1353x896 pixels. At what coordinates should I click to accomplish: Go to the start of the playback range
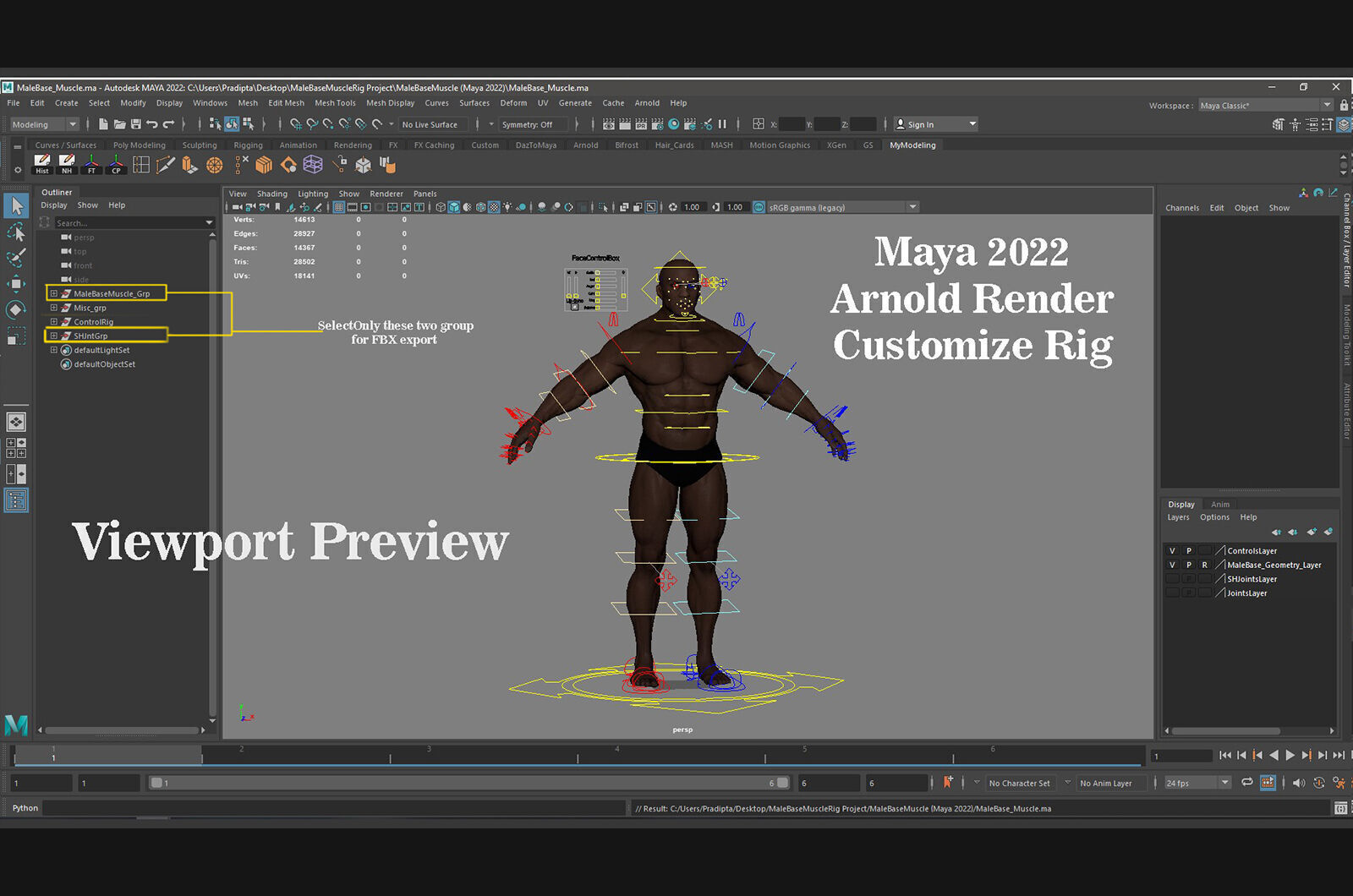(x=1225, y=756)
